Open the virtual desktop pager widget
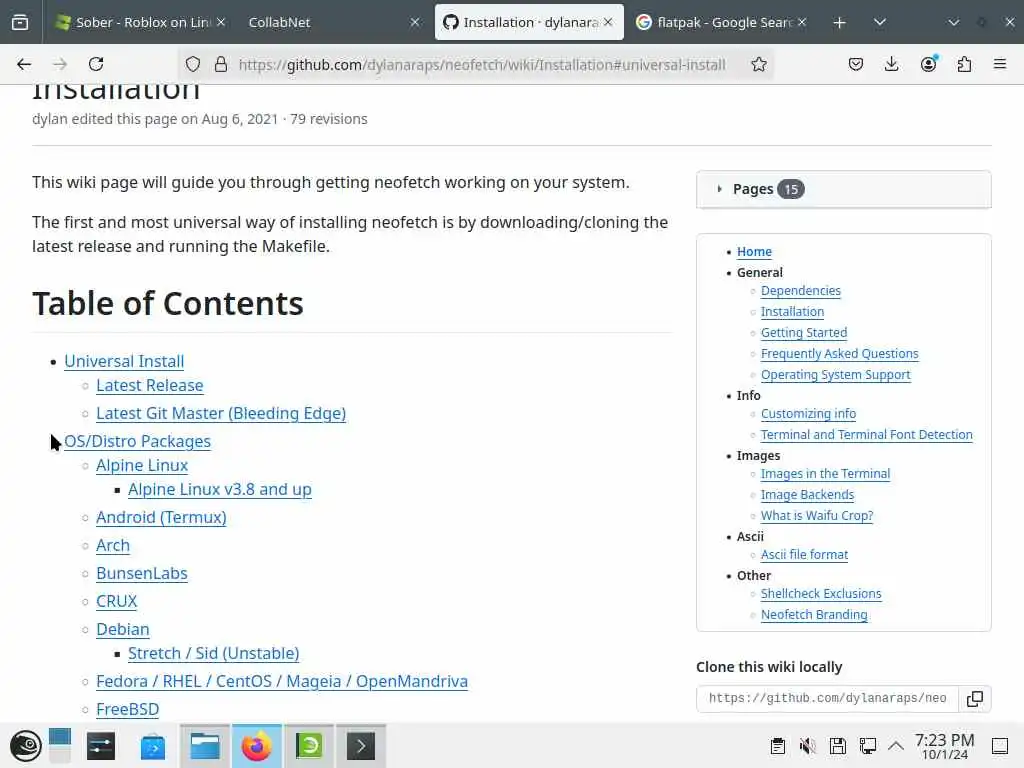The height and width of the screenshot is (768, 1024). pyautogui.click(x=59, y=746)
